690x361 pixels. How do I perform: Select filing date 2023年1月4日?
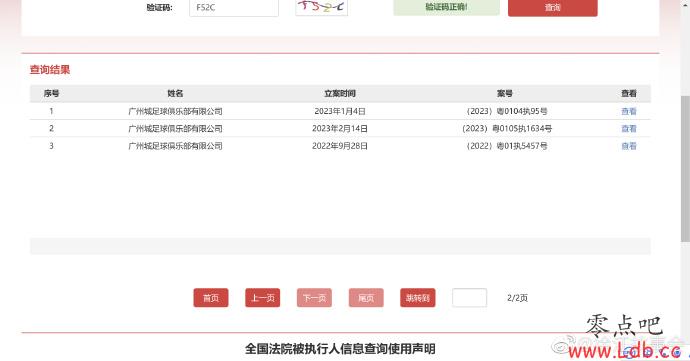click(340, 111)
